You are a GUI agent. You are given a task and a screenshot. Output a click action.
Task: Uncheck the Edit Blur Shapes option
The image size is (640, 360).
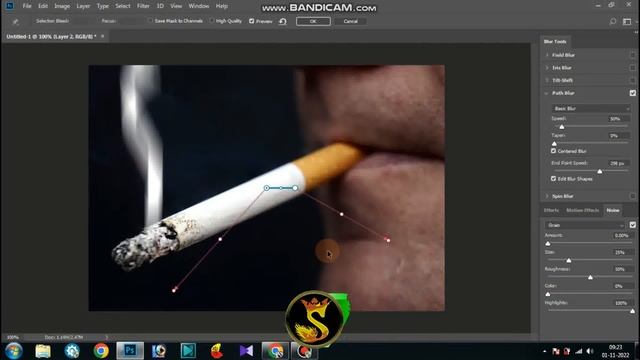click(x=553, y=179)
